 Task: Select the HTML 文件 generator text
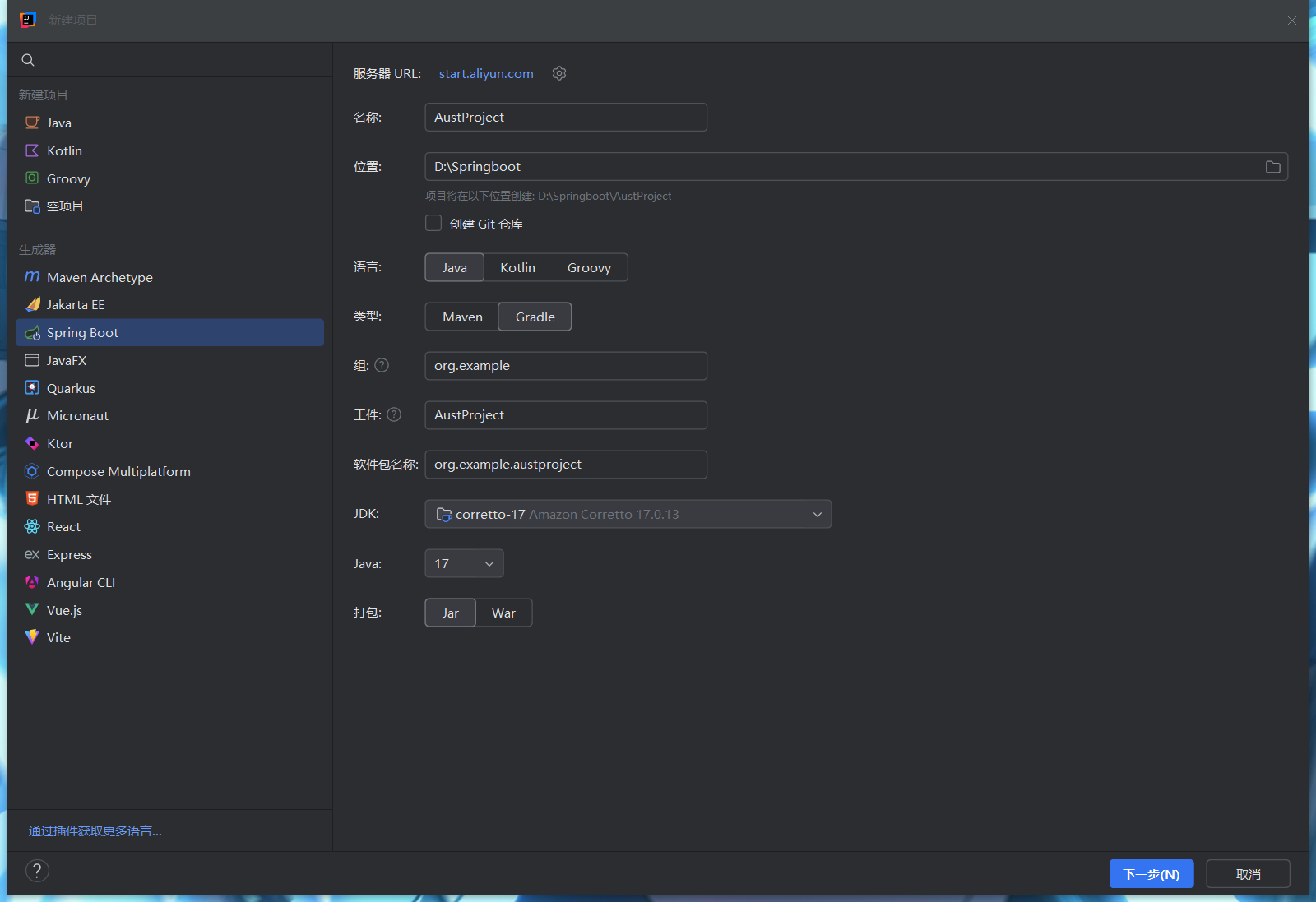coord(79,499)
